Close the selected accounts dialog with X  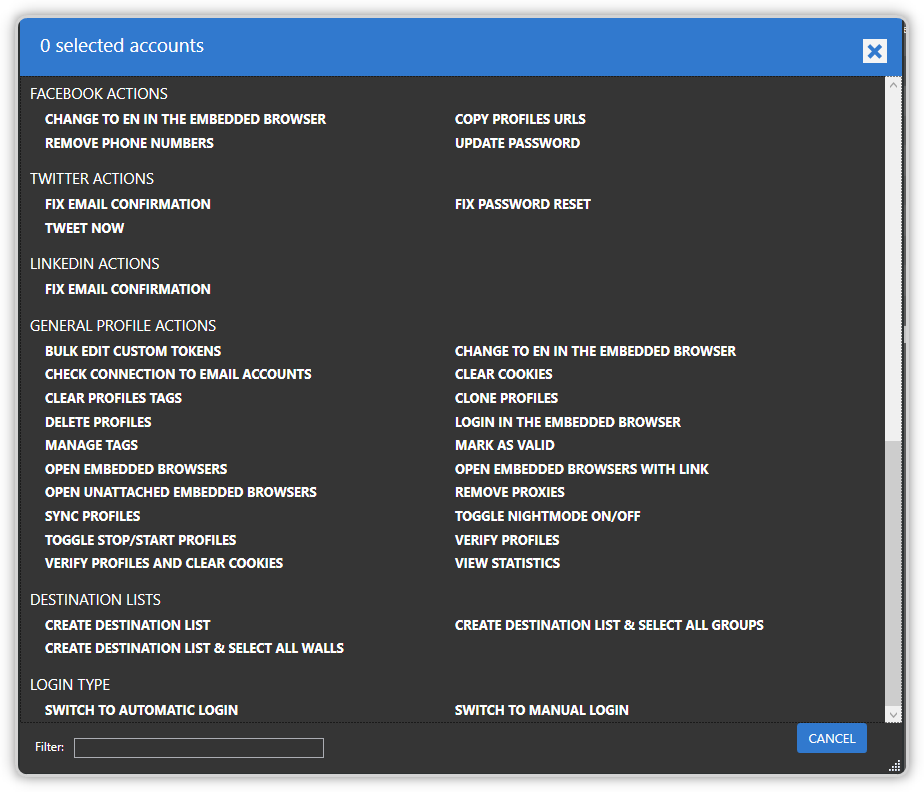point(874,51)
